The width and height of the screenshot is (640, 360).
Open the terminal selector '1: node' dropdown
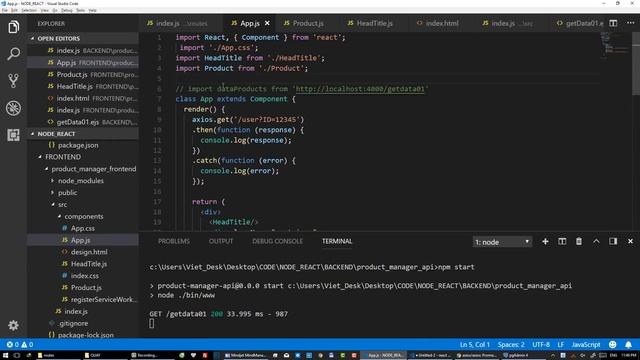point(502,242)
